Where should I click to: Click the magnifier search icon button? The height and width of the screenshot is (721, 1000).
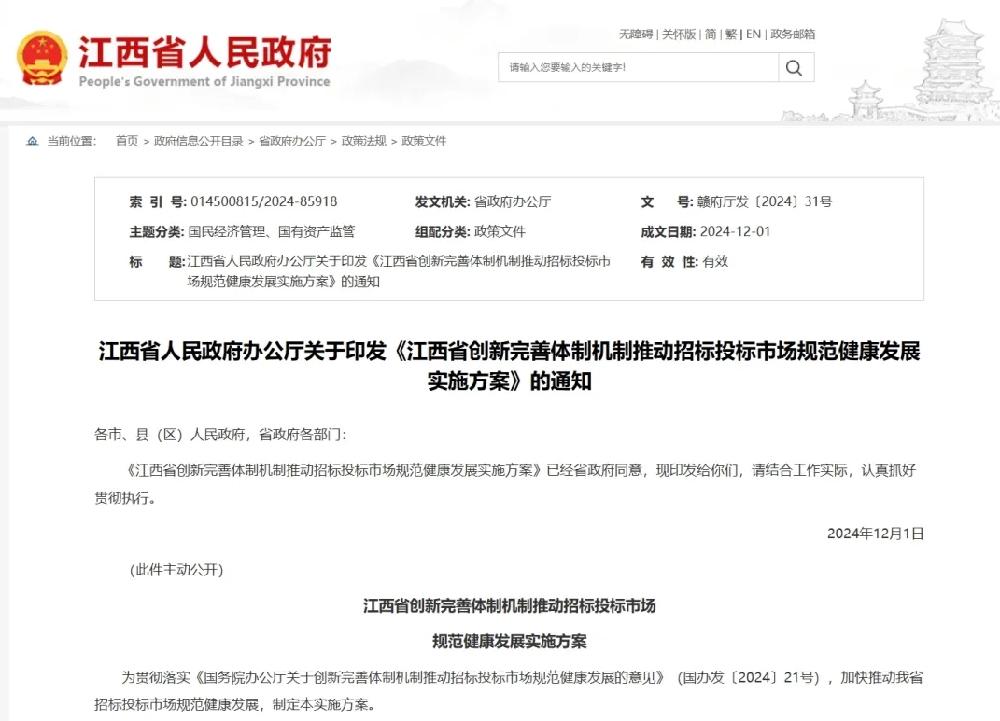pyautogui.click(x=795, y=68)
